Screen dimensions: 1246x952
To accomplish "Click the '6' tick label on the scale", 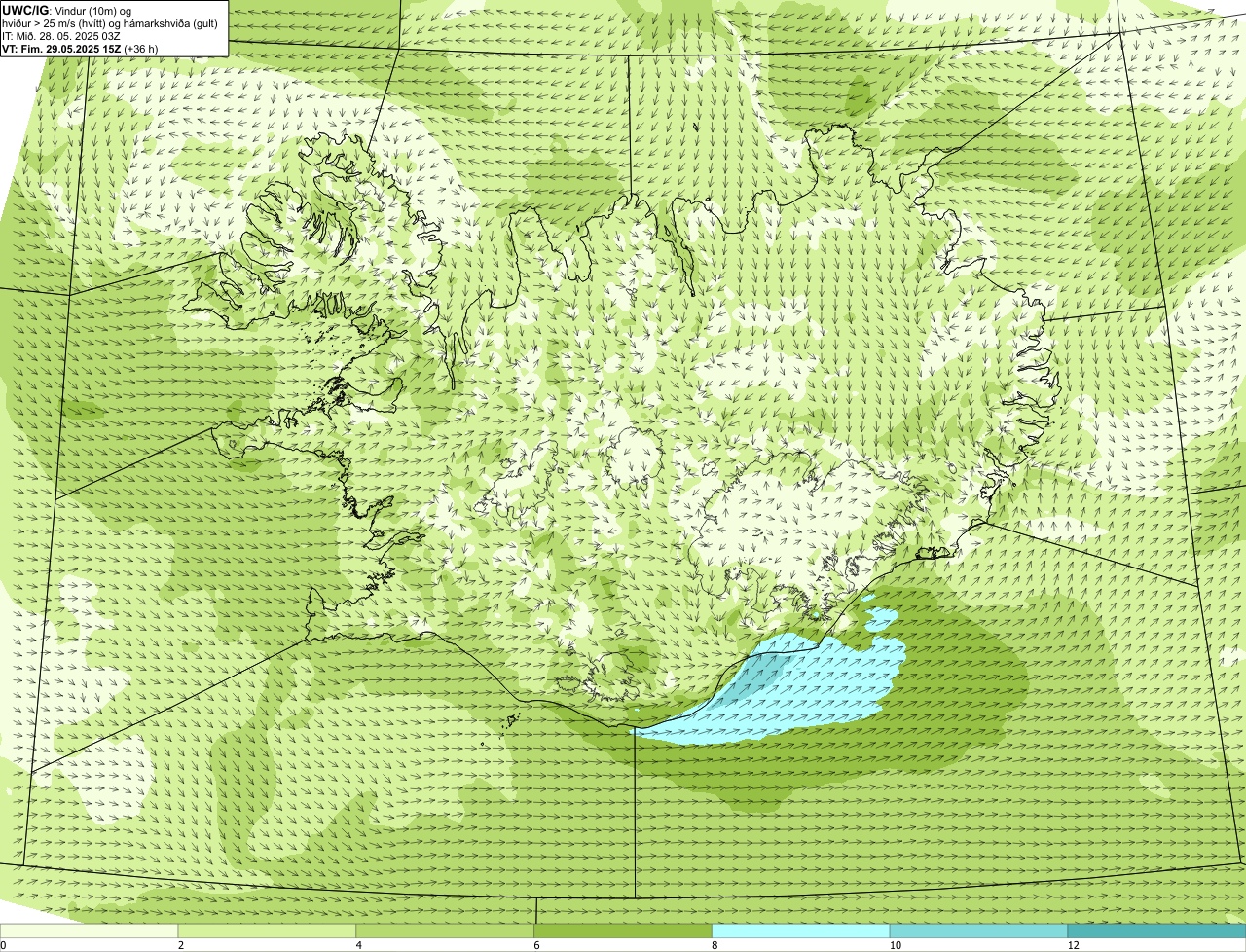I will (535, 945).
